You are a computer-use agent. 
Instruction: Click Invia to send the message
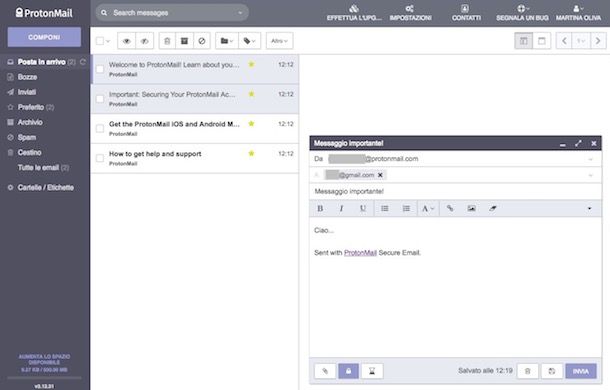[580, 371]
